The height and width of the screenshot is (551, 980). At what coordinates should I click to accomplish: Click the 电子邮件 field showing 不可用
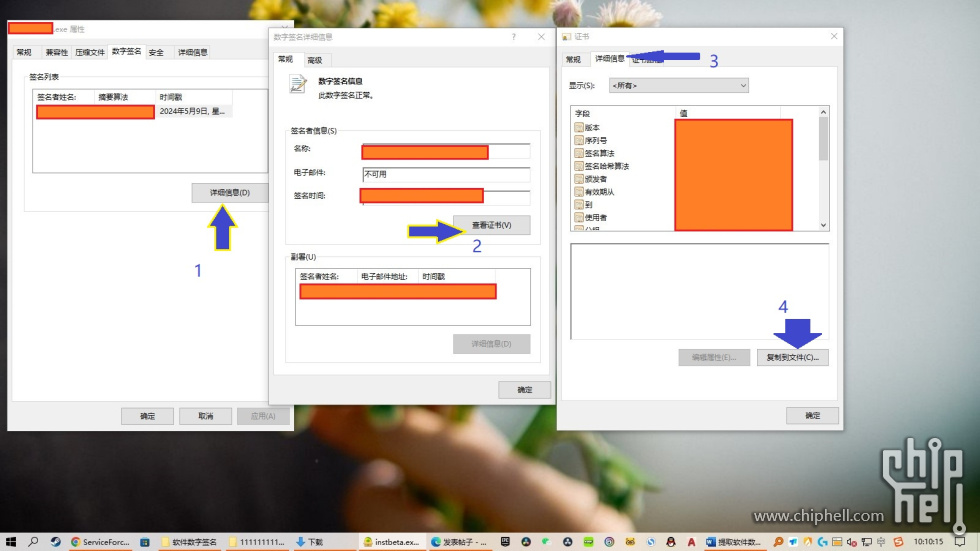point(446,174)
